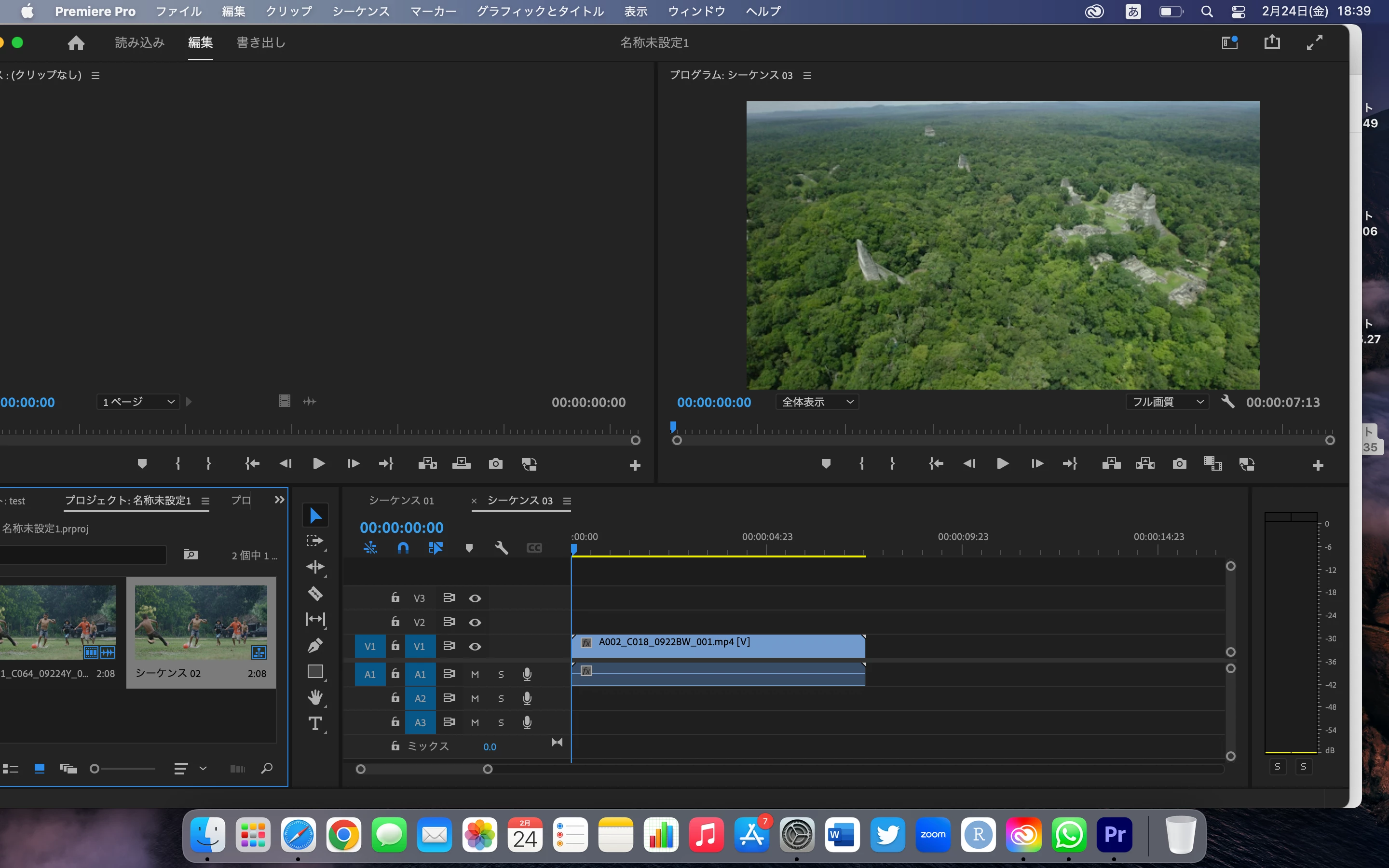Select the Pen tool
Screen dimensions: 1389x868
315,645
